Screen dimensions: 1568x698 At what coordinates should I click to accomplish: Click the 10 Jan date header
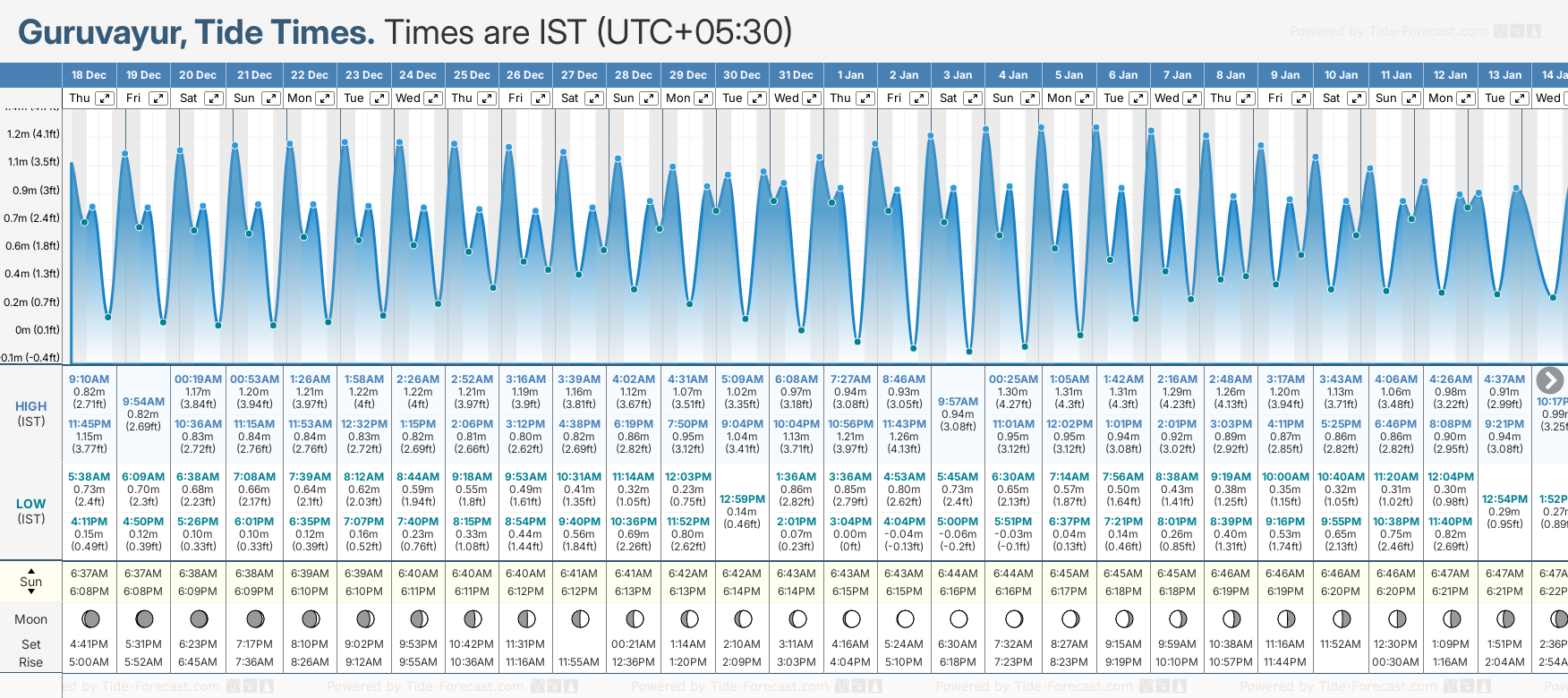(x=1341, y=75)
